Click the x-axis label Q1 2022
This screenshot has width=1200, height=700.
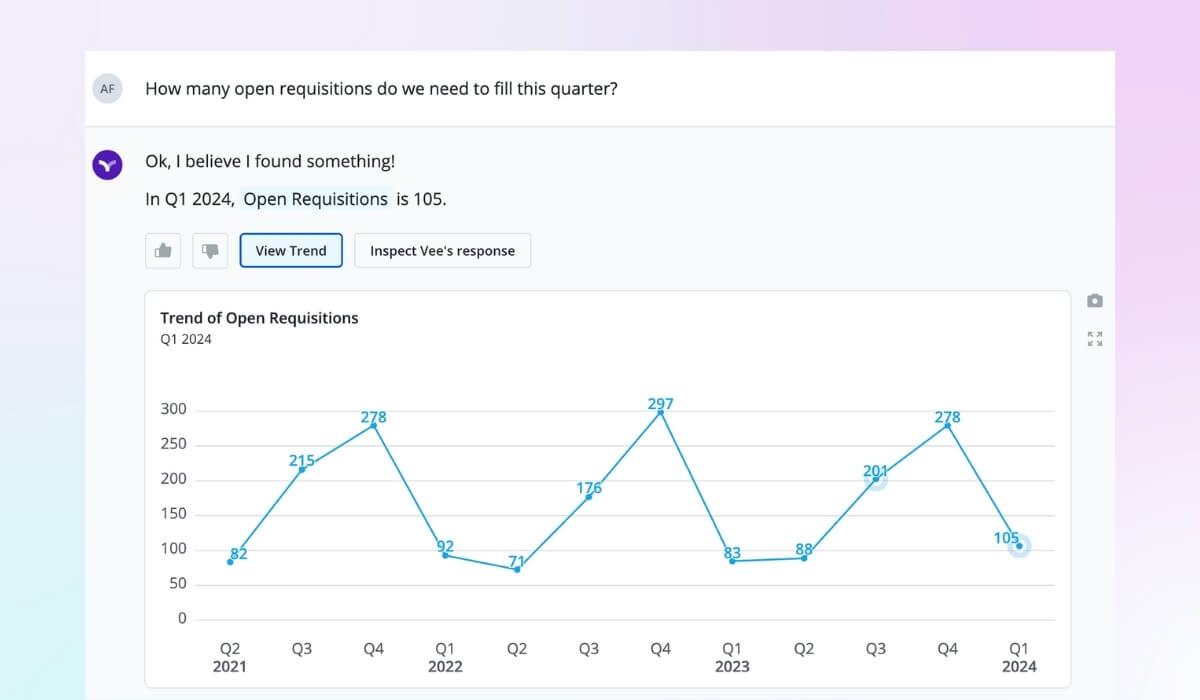tap(445, 657)
